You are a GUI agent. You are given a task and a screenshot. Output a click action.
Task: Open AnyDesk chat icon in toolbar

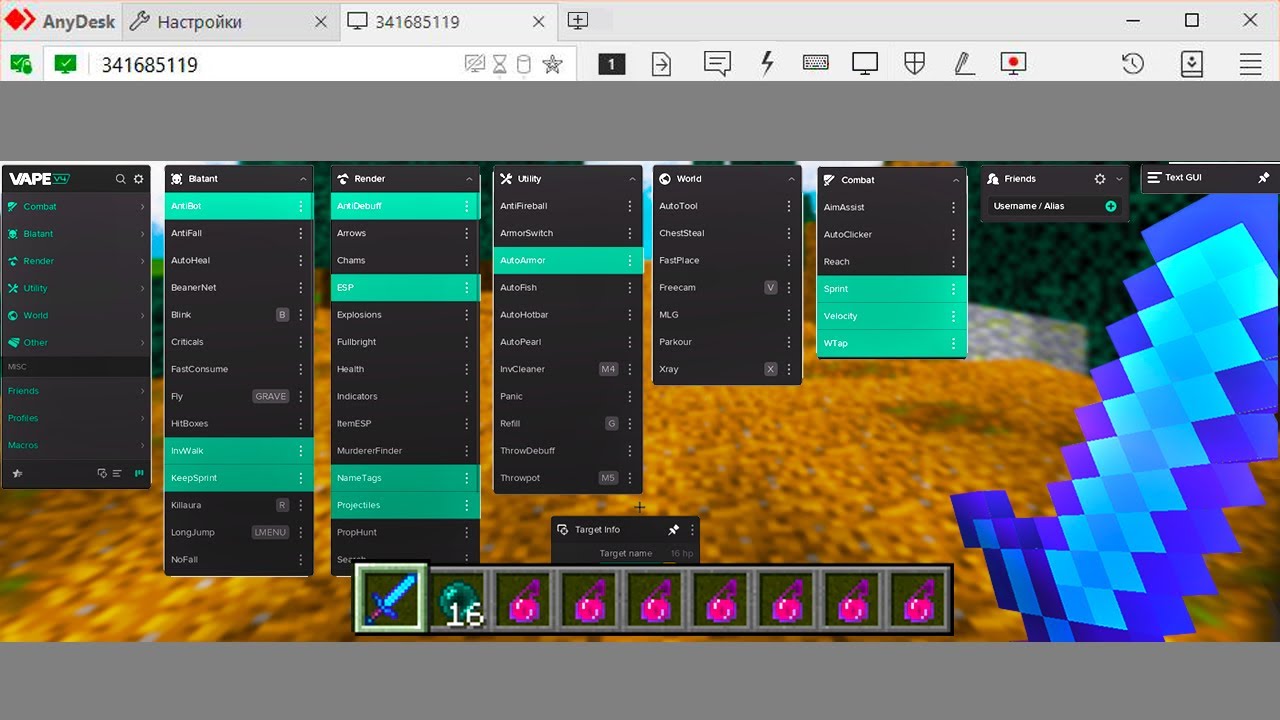[717, 64]
